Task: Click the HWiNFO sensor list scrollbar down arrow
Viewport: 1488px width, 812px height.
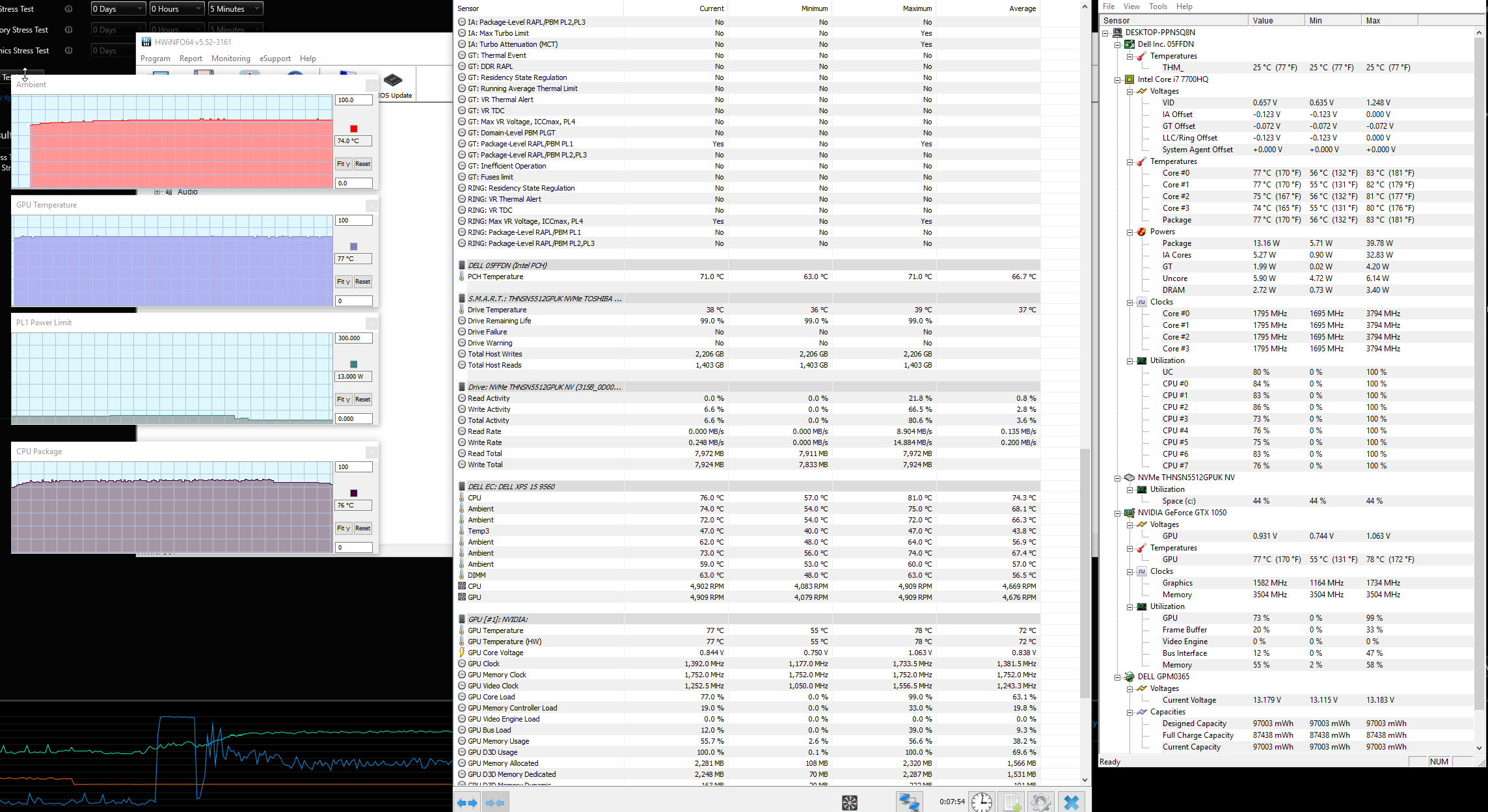Action: coord(1085,779)
